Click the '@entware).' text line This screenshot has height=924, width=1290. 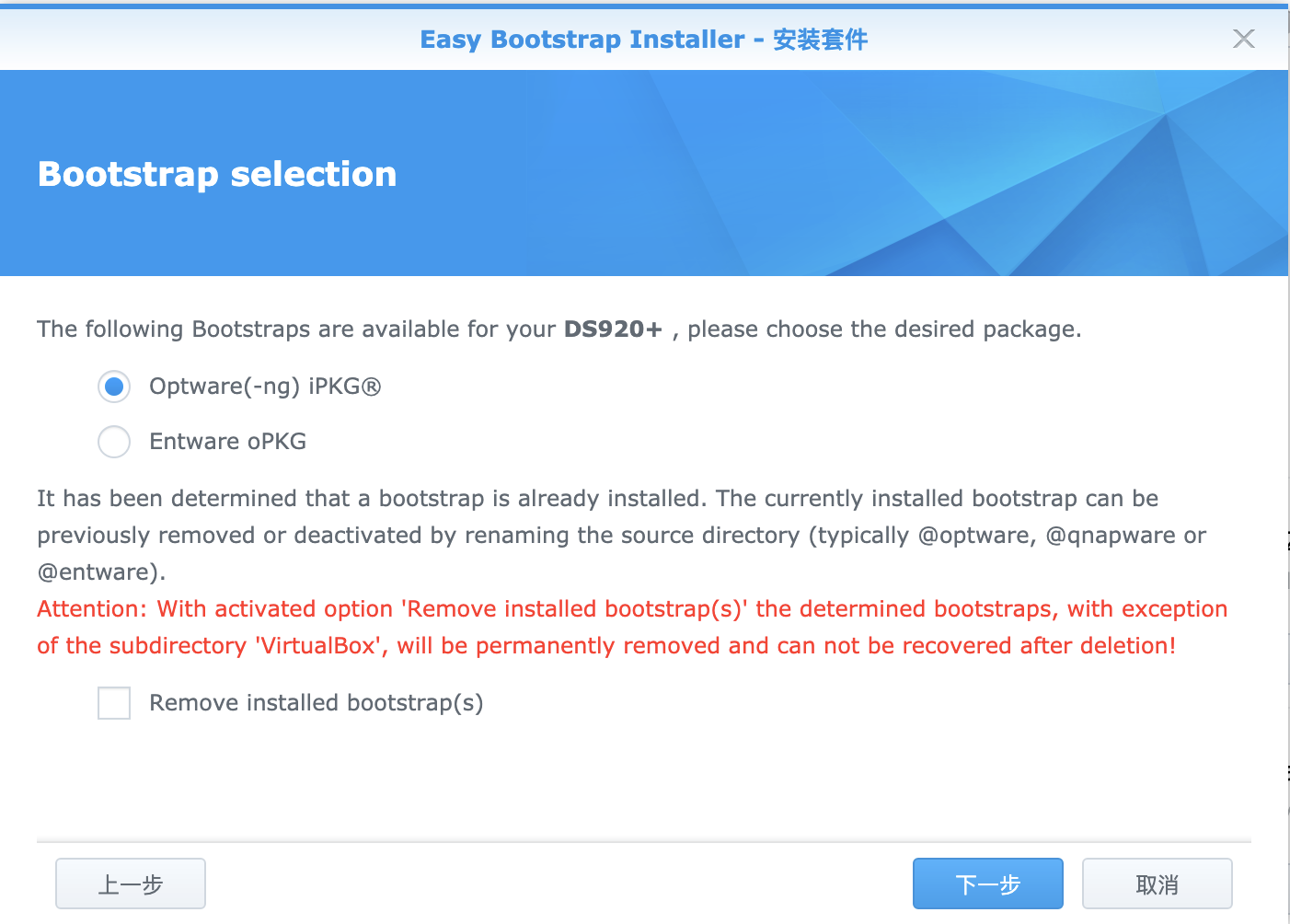click(x=101, y=572)
